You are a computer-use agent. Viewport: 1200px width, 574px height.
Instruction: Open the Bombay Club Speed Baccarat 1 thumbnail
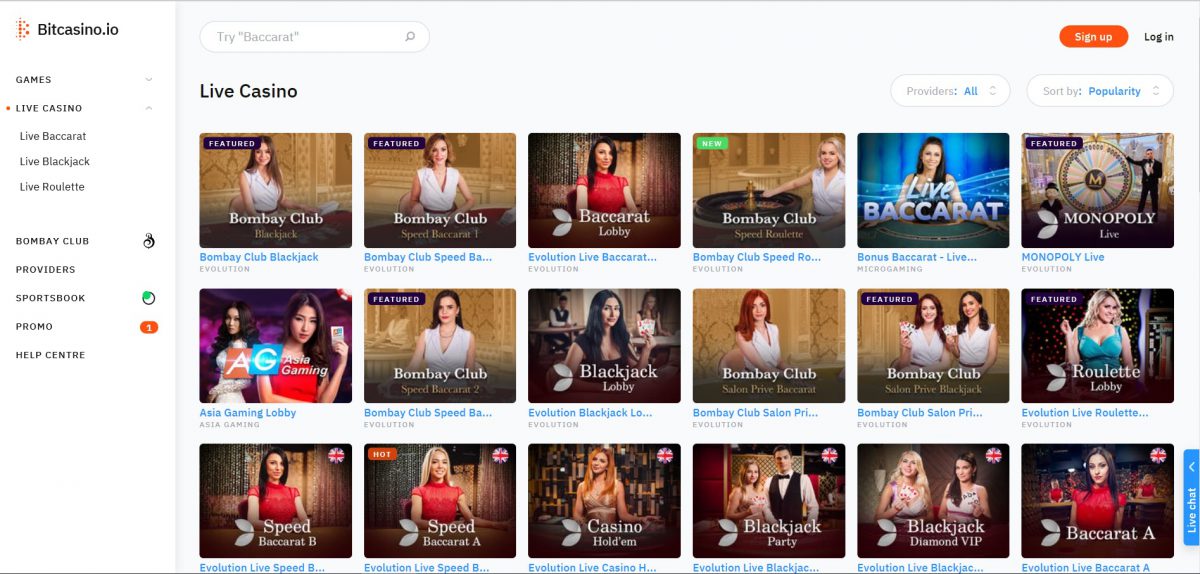440,190
